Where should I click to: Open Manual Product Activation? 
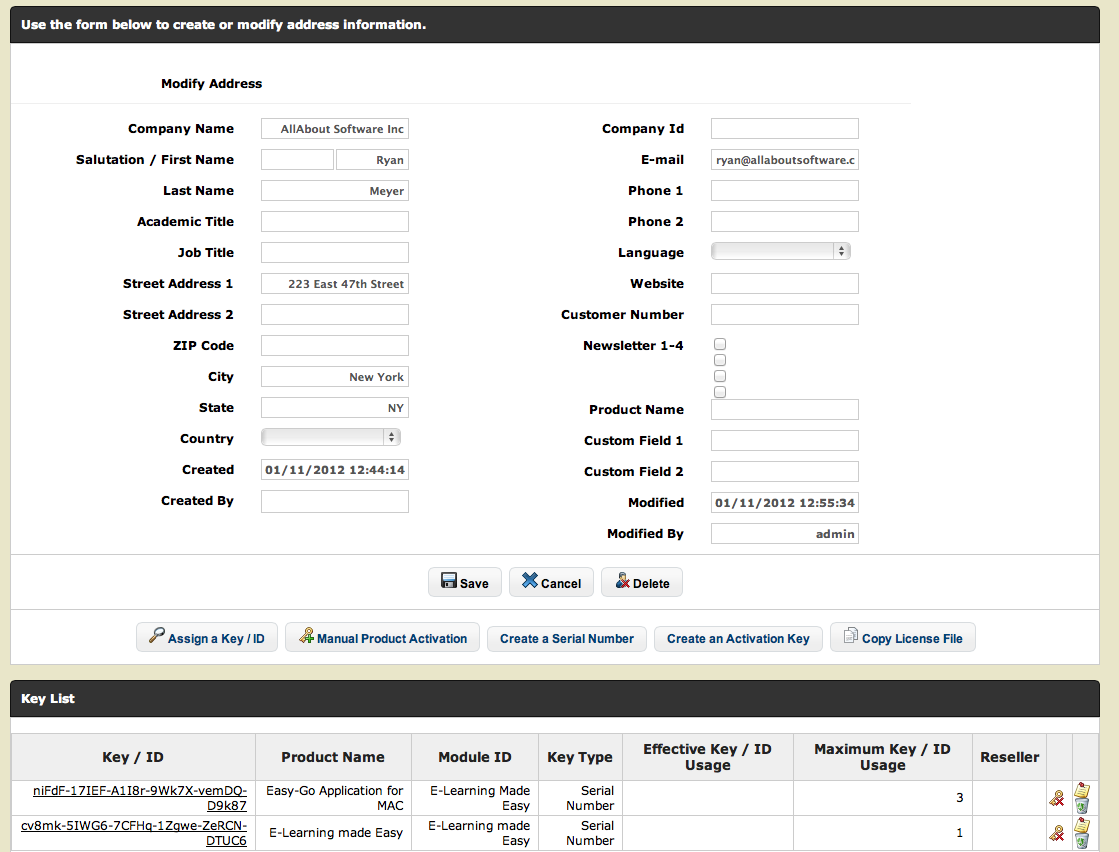point(382,638)
